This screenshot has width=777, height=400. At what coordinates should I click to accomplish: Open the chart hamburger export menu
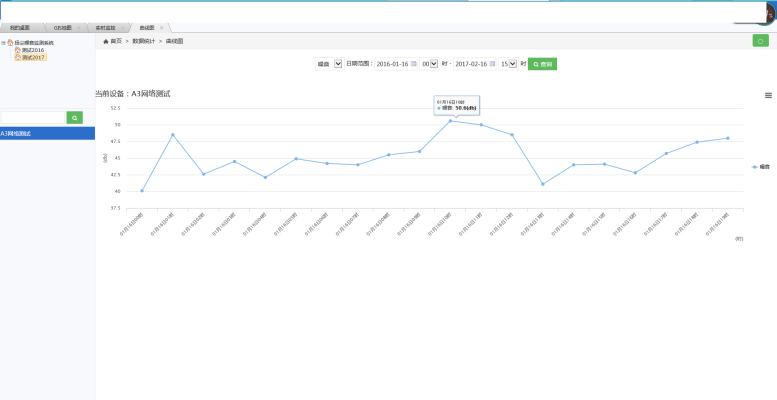(768, 95)
